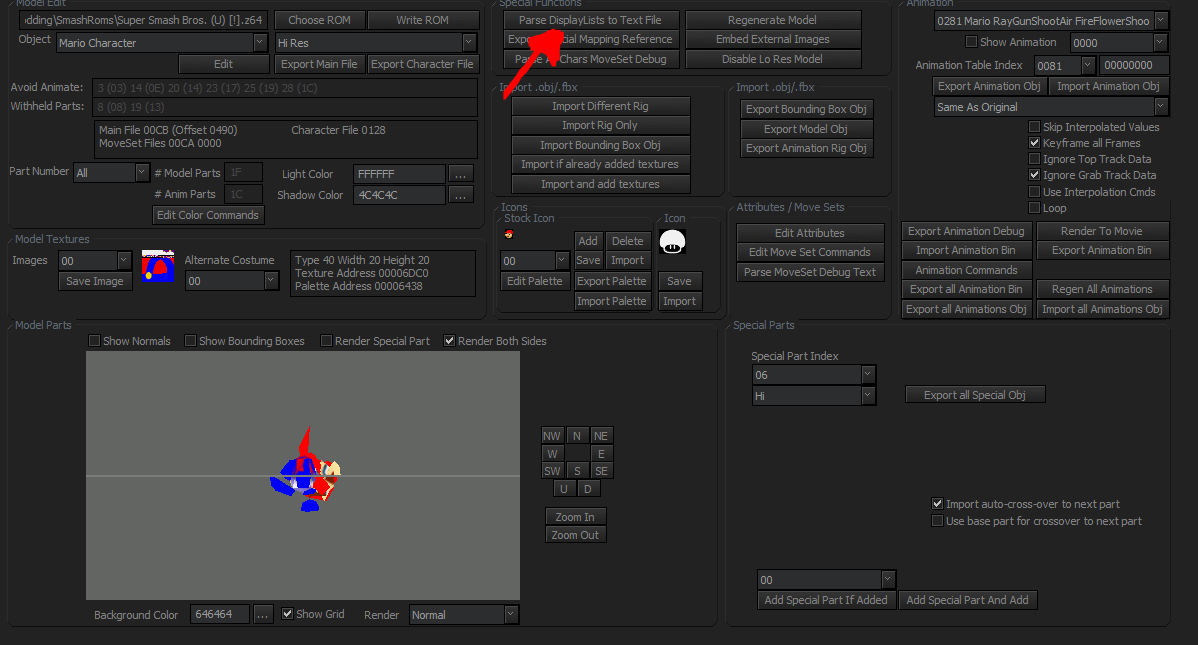Expand the Alternate Costume dropdown
Screen dimensions: 1198x645
click(x=270, y=281)
